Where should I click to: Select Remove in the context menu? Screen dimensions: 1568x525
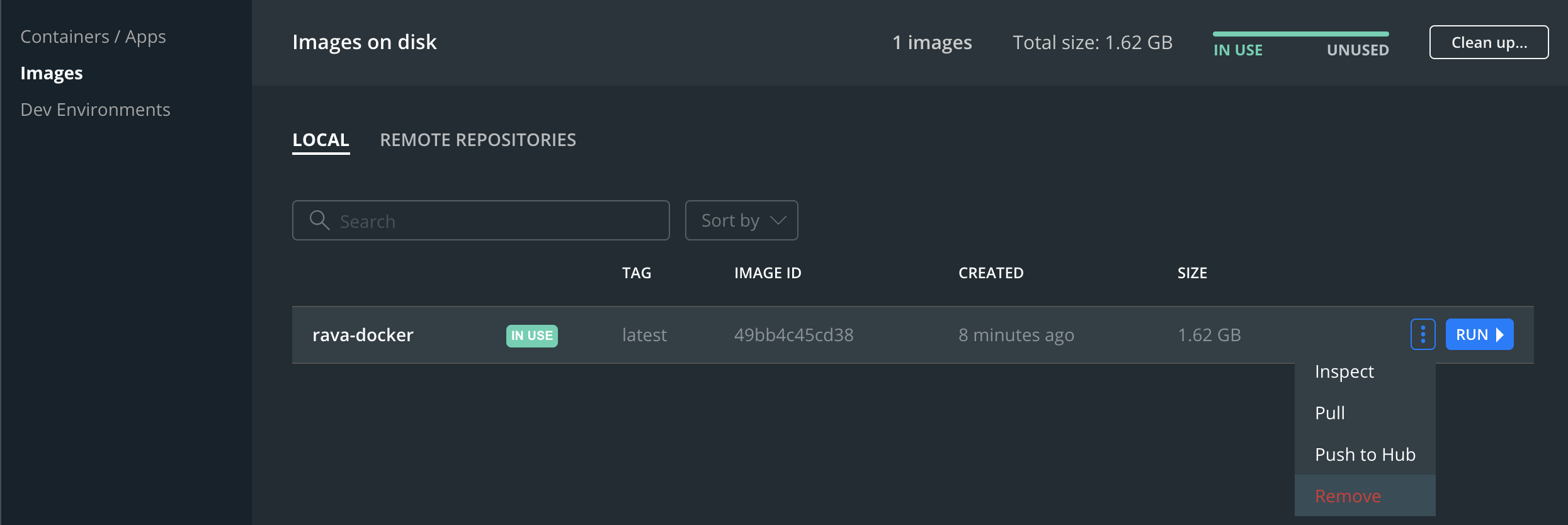[x=1347, y=495]
